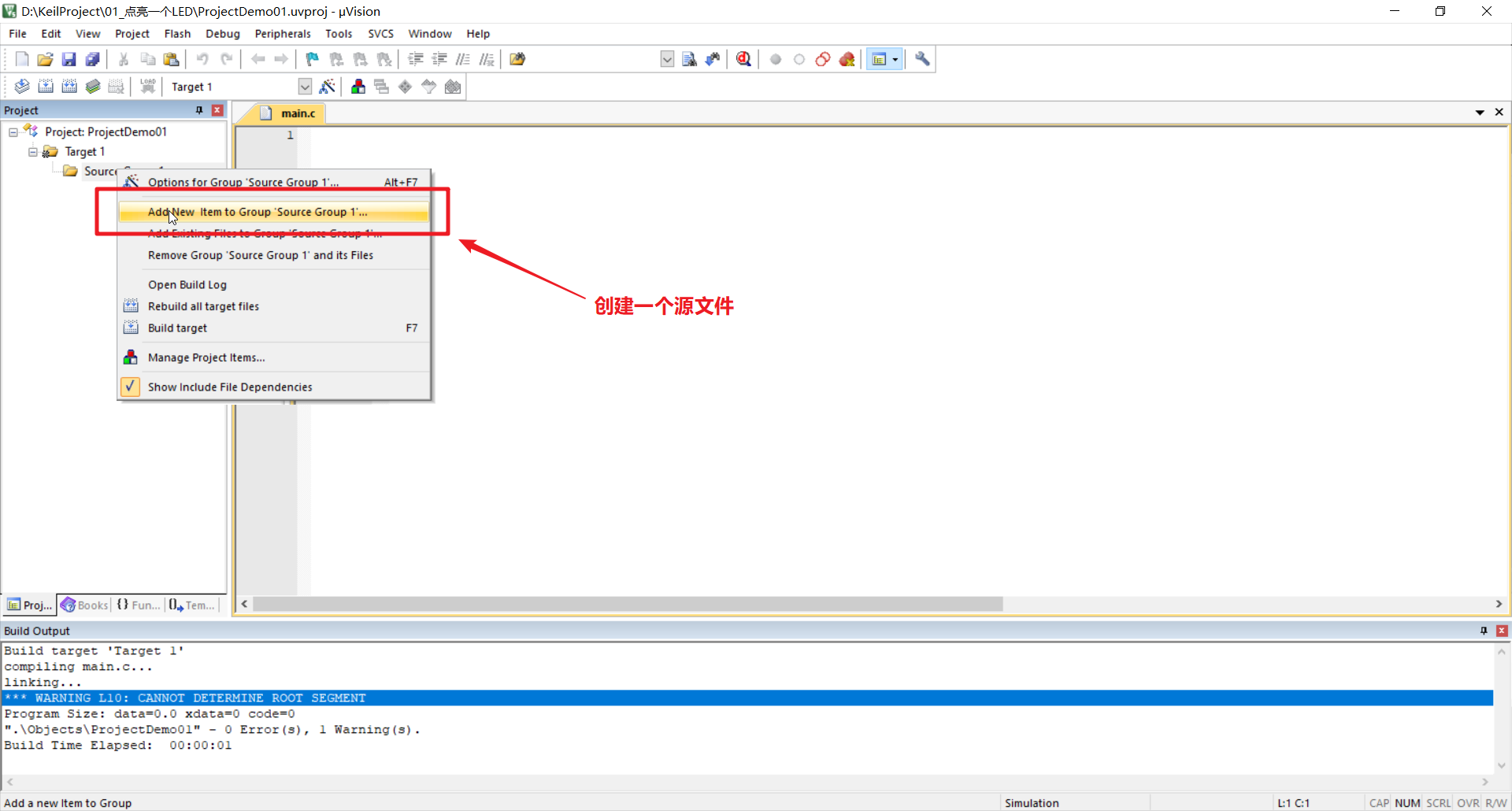Open the editor tab list dropdown arrow
Viewport: 1512px width, 811px height.
coord(1480,113)
